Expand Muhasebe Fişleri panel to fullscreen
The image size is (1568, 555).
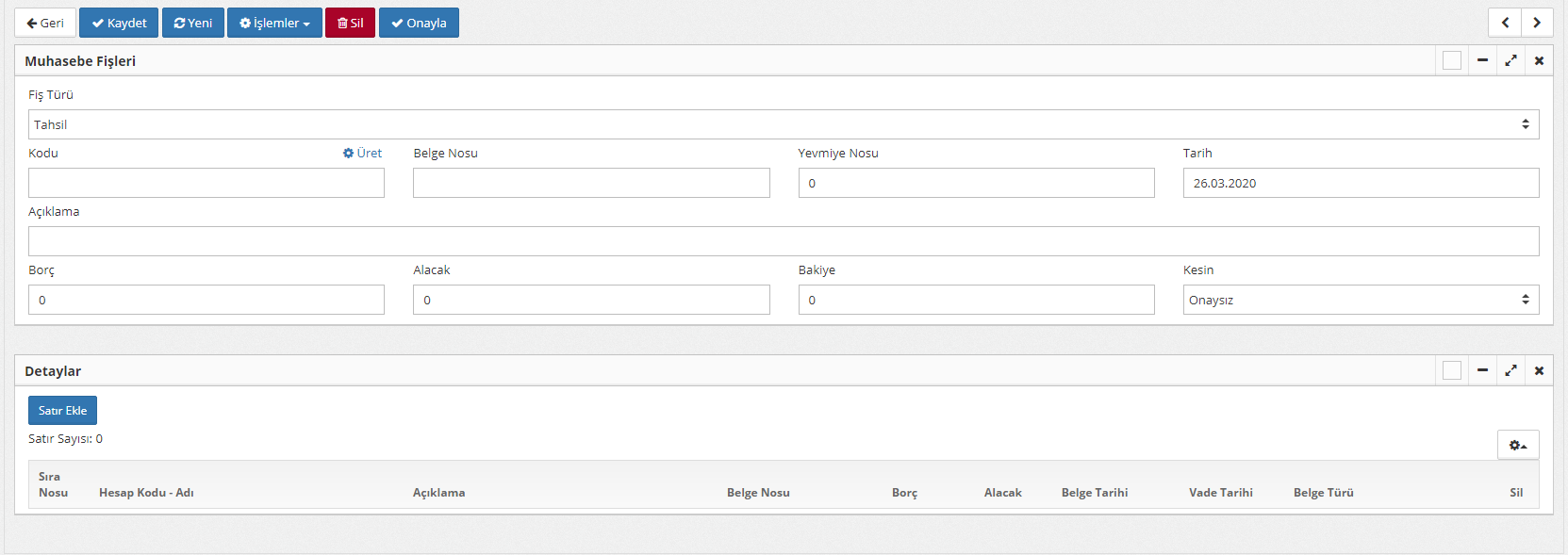coord(1510,60)
